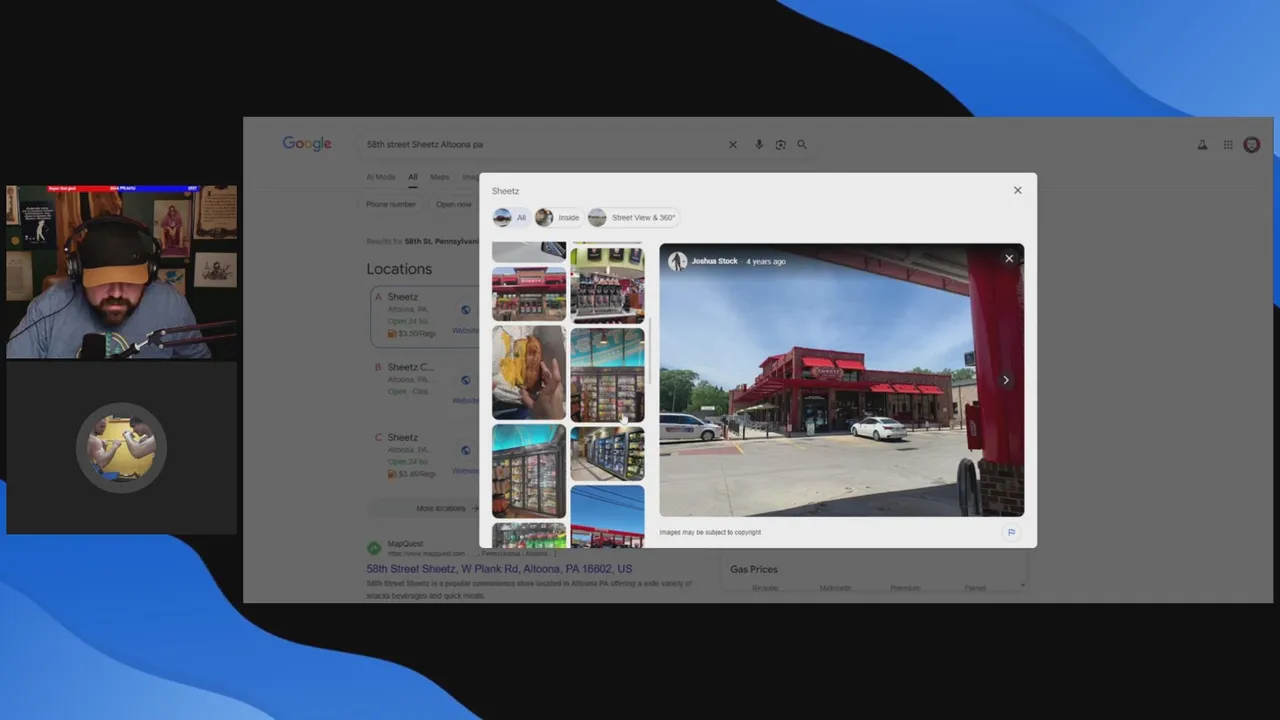The width and height of the screenshot is (1280, 720).
Task: Open the Google apps grid
Action: point(1227,145)
